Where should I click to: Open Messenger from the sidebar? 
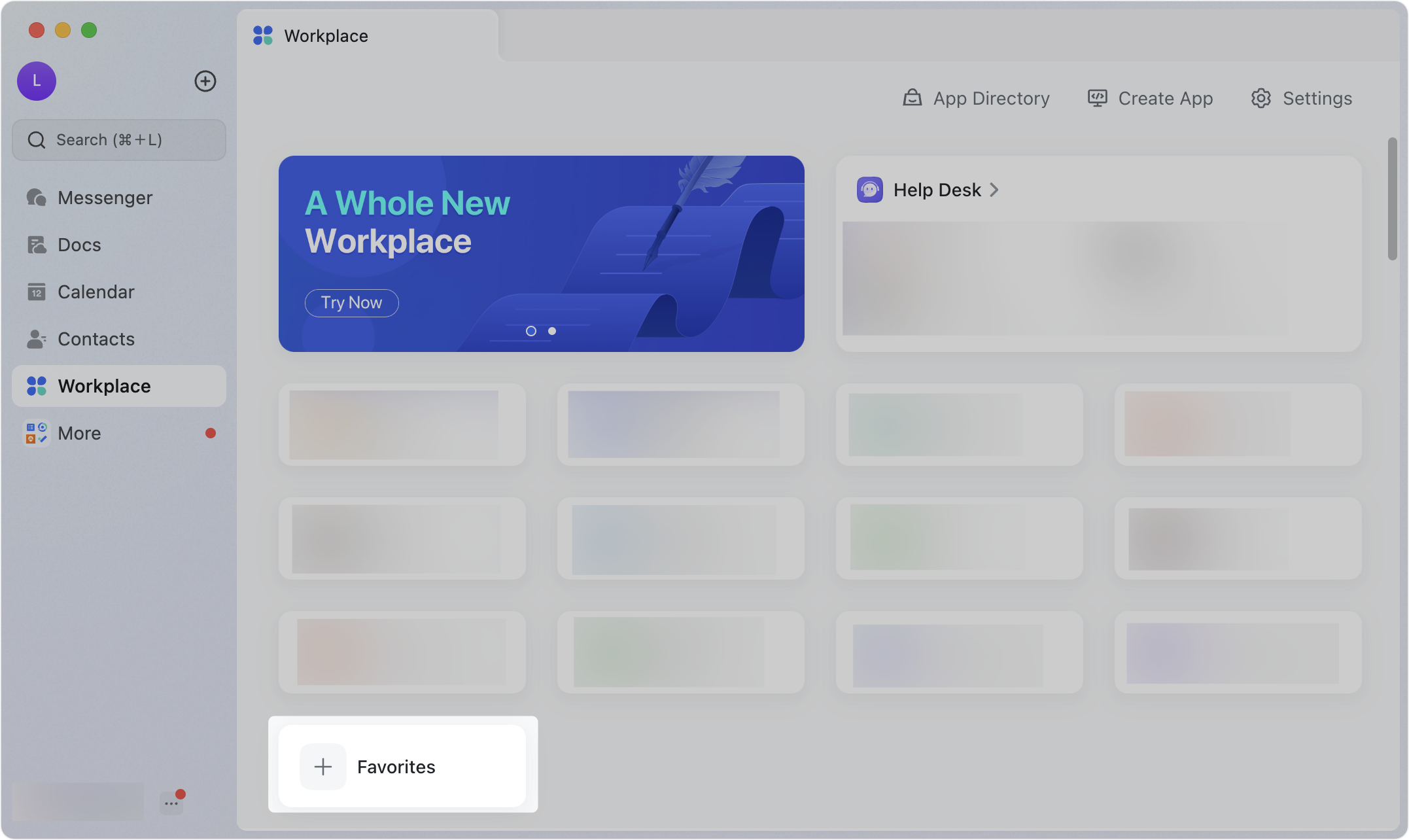click(x=119, y=198)
